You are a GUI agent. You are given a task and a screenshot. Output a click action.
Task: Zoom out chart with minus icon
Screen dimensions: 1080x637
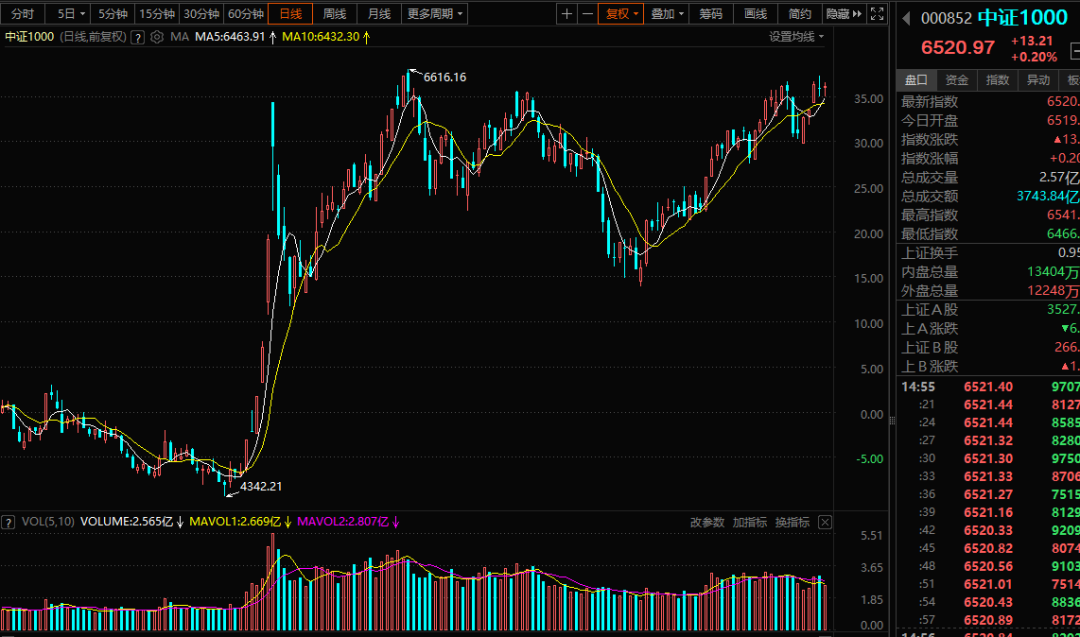tap(588, 14)
